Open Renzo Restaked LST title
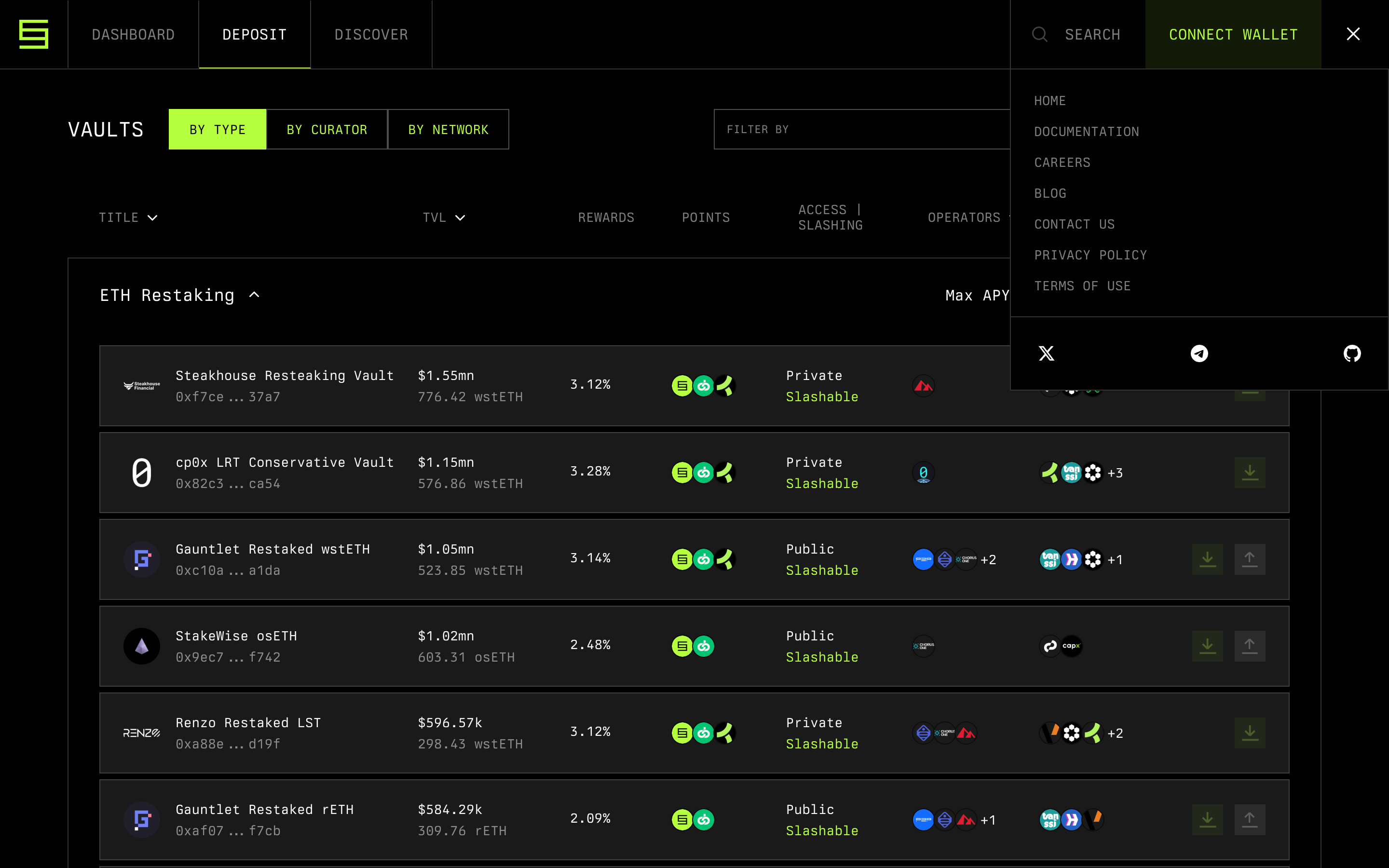 248,723
